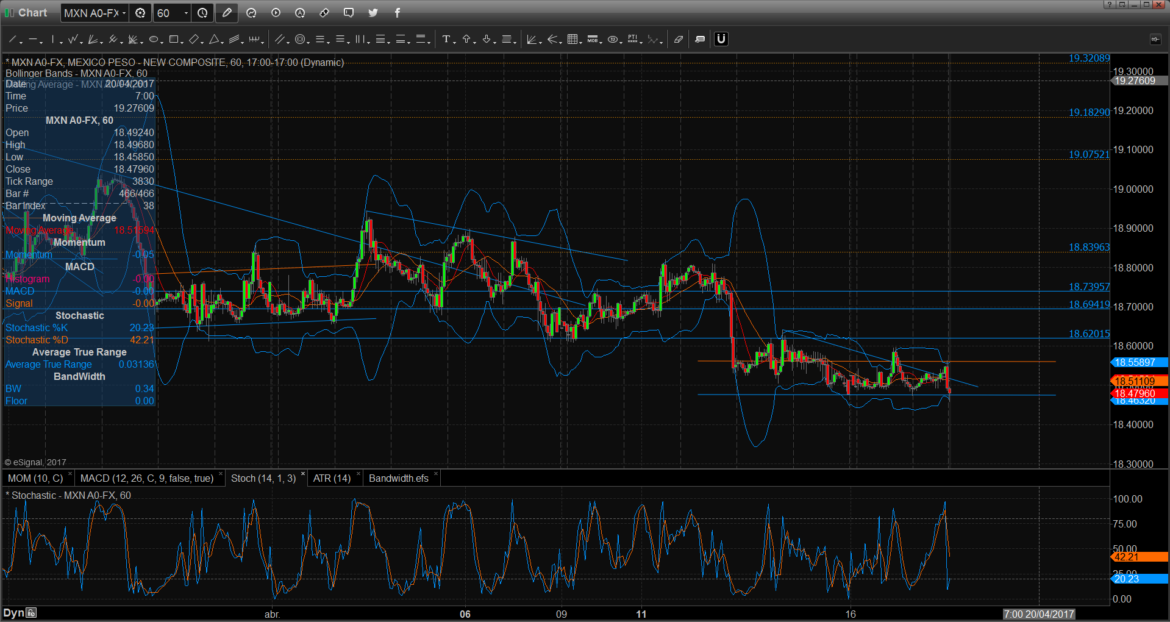Switch to the MOM (10, C) tab
Image resolution: width=1170 pixels, height=622 pixels.
tap(34, 478)
